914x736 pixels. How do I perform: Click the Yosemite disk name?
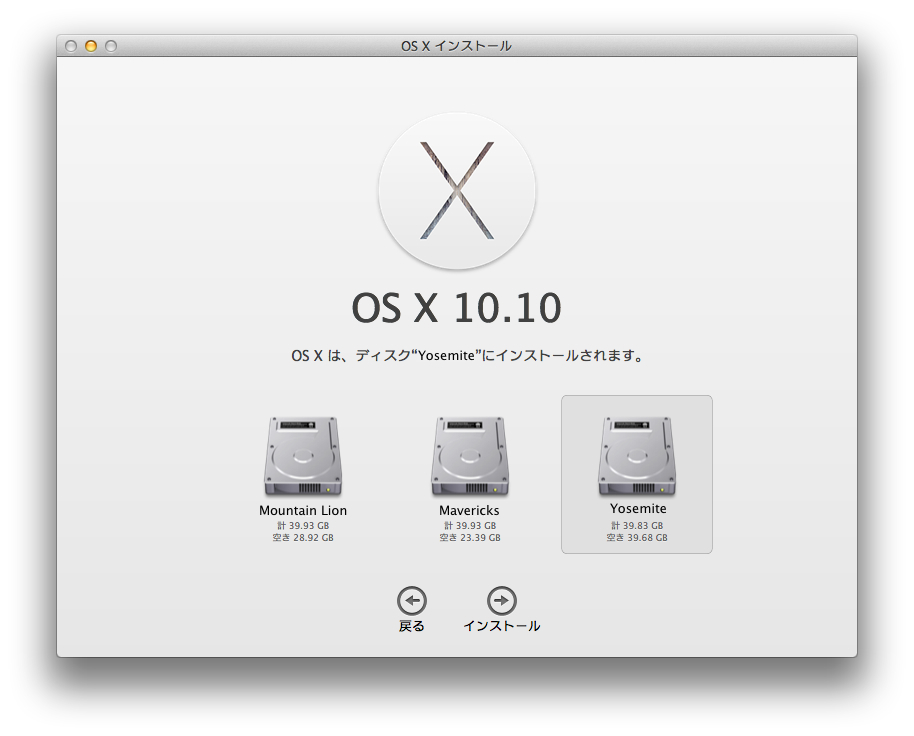pyautogui.click(x=638, y=509)
